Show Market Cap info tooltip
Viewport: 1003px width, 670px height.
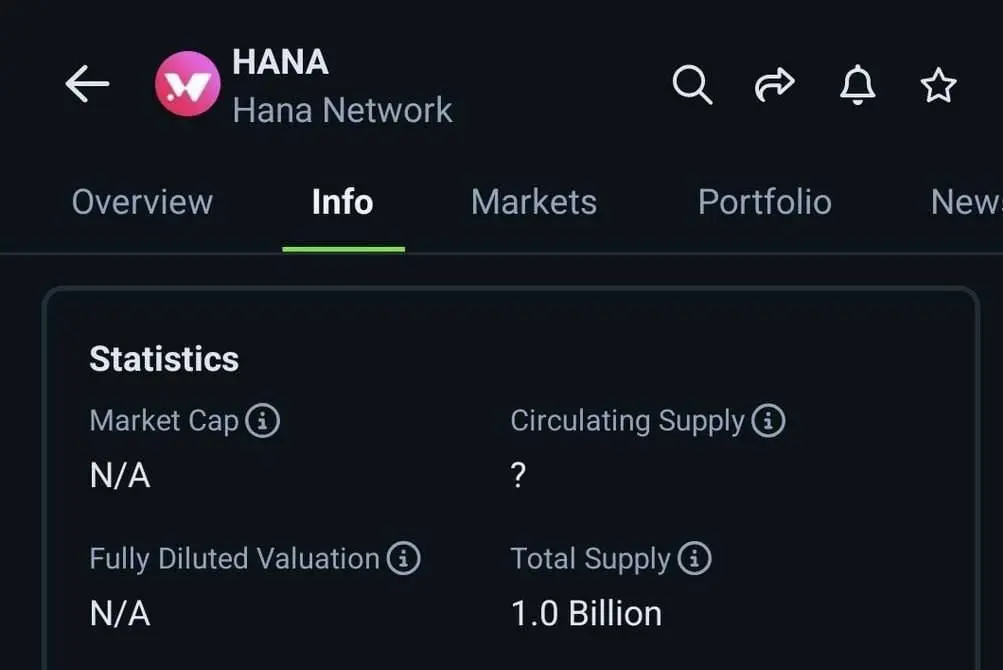tap(262, 420)
